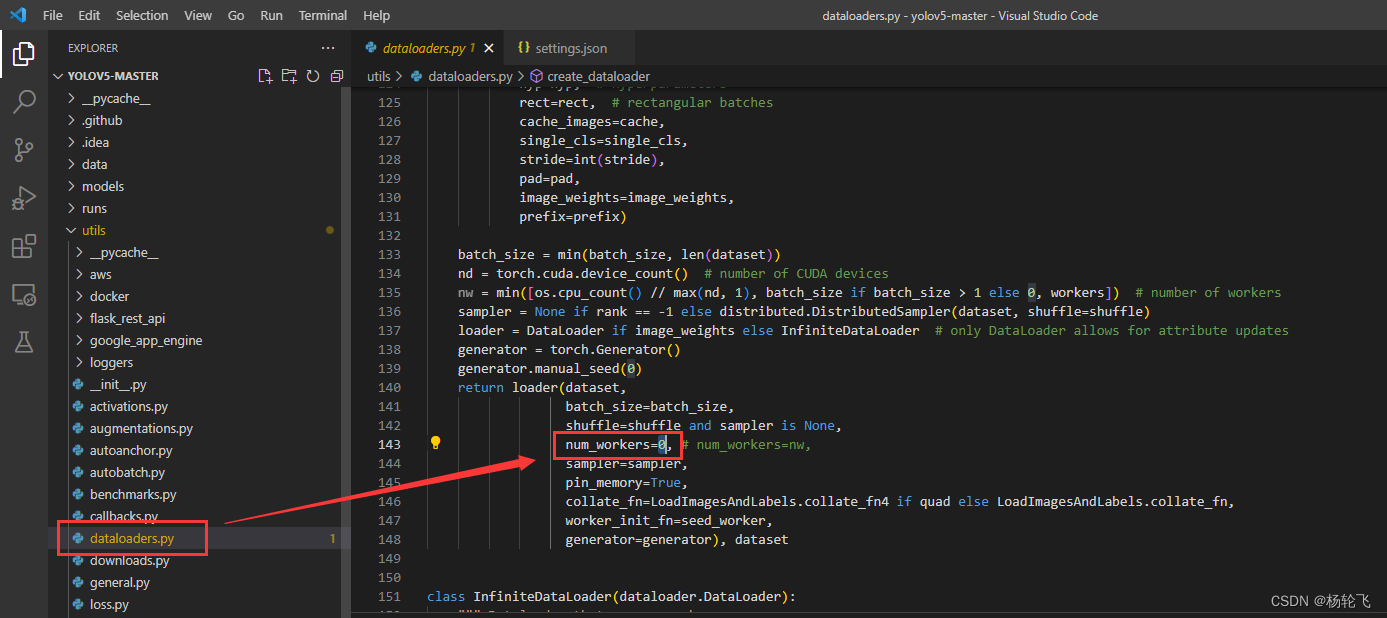Switch to the dataloaders.py tab

pyautogui.click(x=425, y=48)
